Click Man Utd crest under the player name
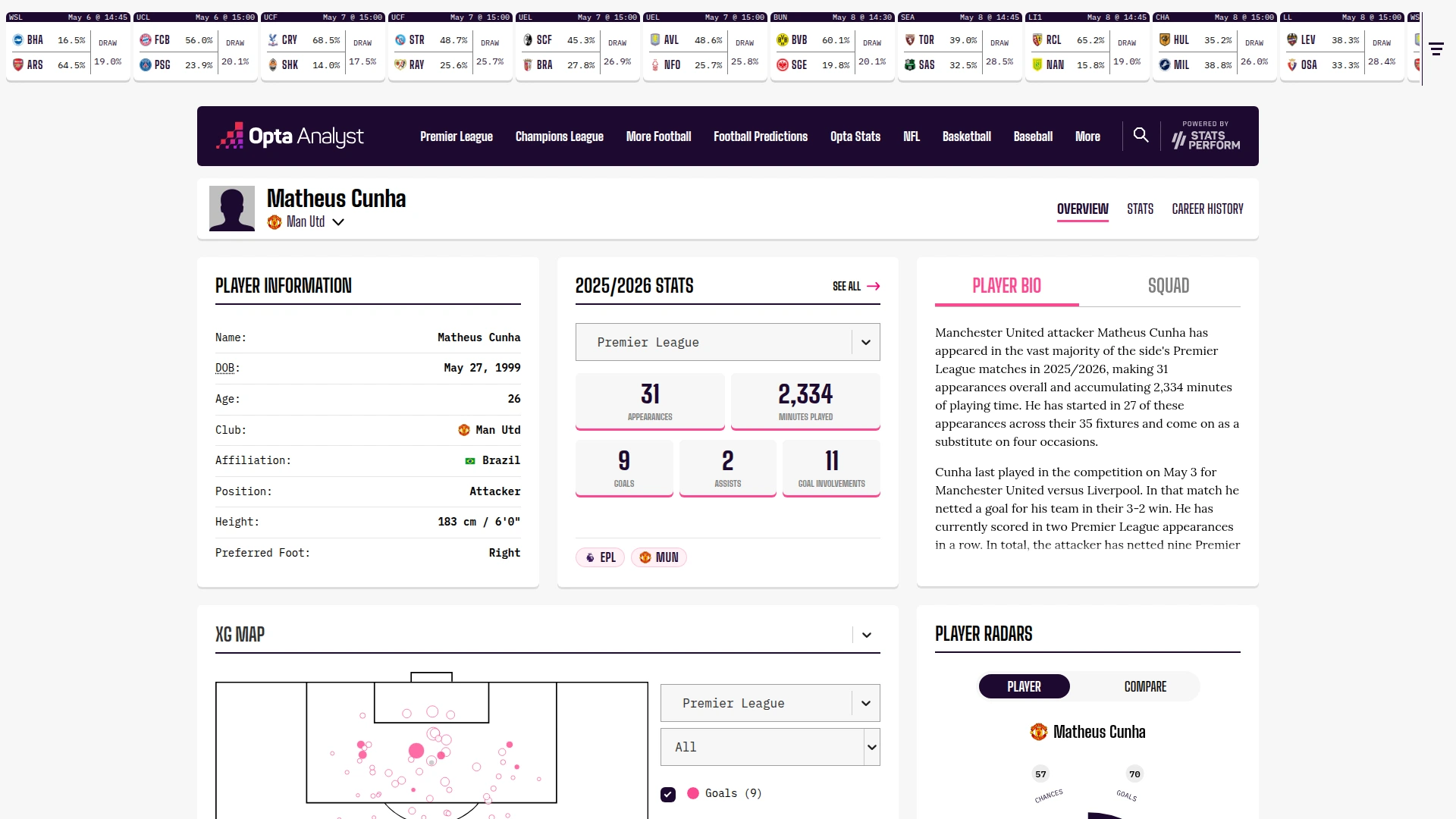The height and width of the screenshot is (819, 1456). click(x=275, y=222)
